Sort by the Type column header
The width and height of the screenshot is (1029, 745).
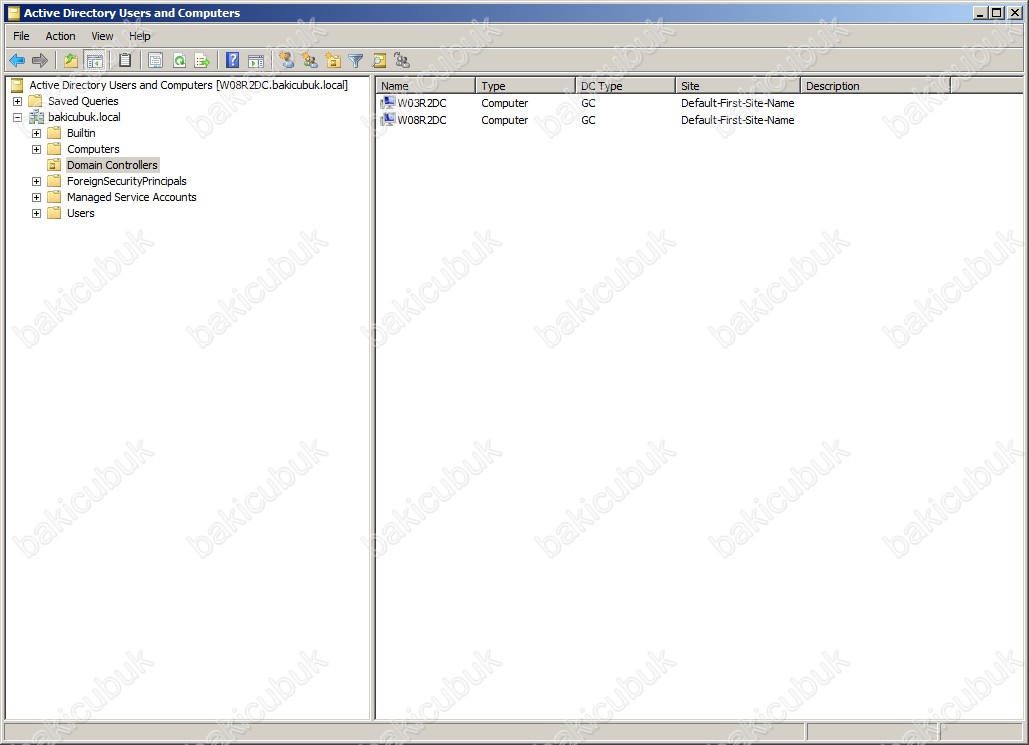pyautogui.click(x=526, y=86)
